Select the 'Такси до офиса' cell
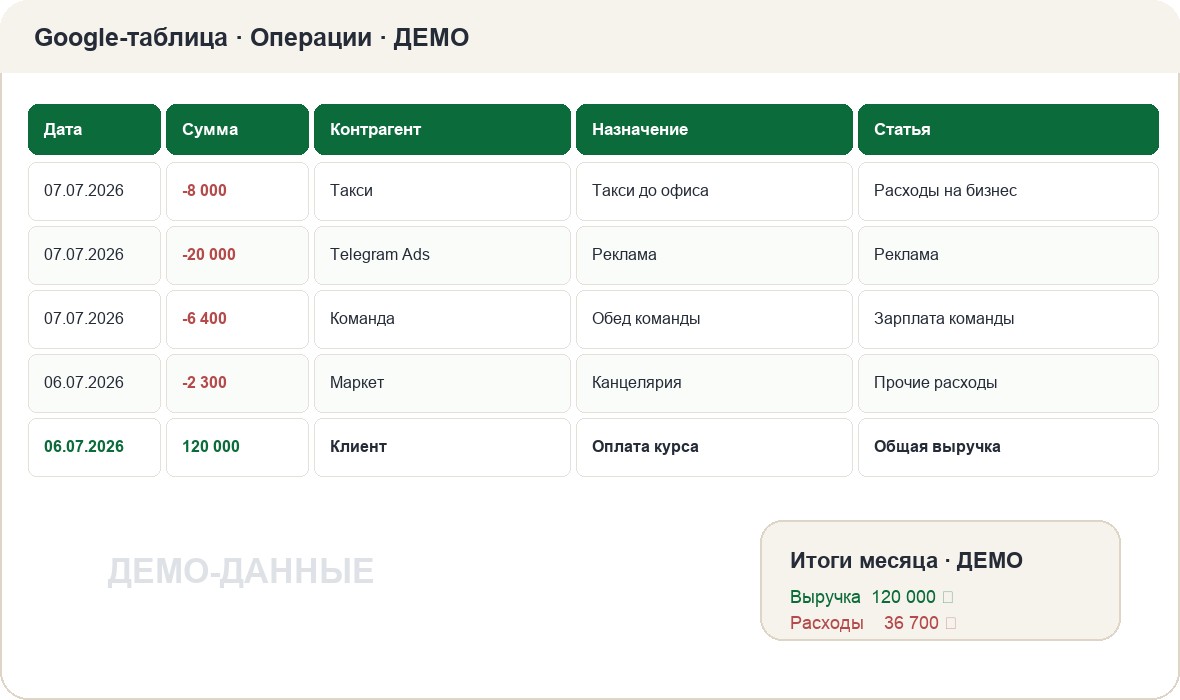The width and height of the screenshot is (1180, 700). pos(714,191)
